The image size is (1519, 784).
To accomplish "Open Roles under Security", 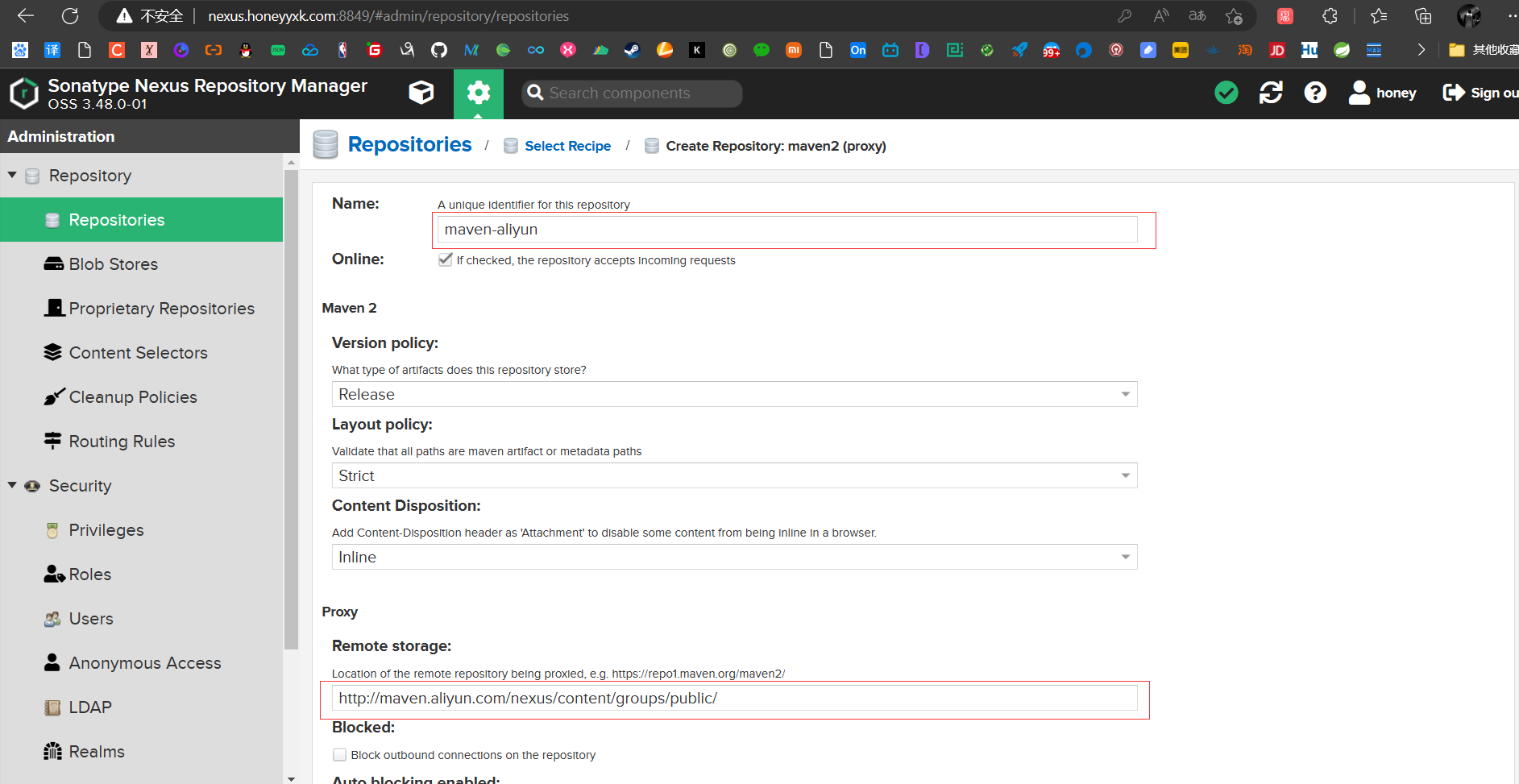I will coord(141,574).
